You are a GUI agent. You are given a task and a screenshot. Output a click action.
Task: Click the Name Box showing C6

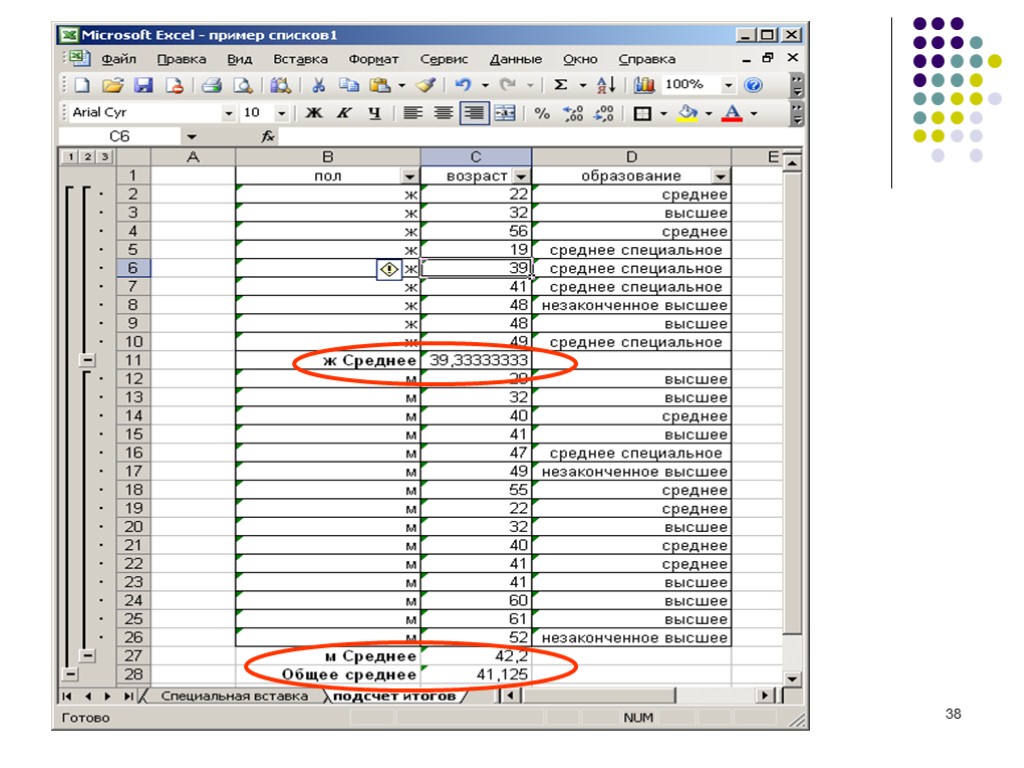[120, 136]
